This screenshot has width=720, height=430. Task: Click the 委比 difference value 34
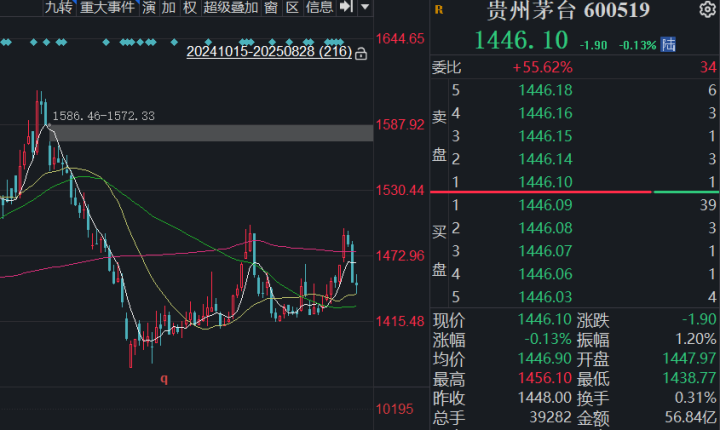pyautogui.click(x=708, y=68)
